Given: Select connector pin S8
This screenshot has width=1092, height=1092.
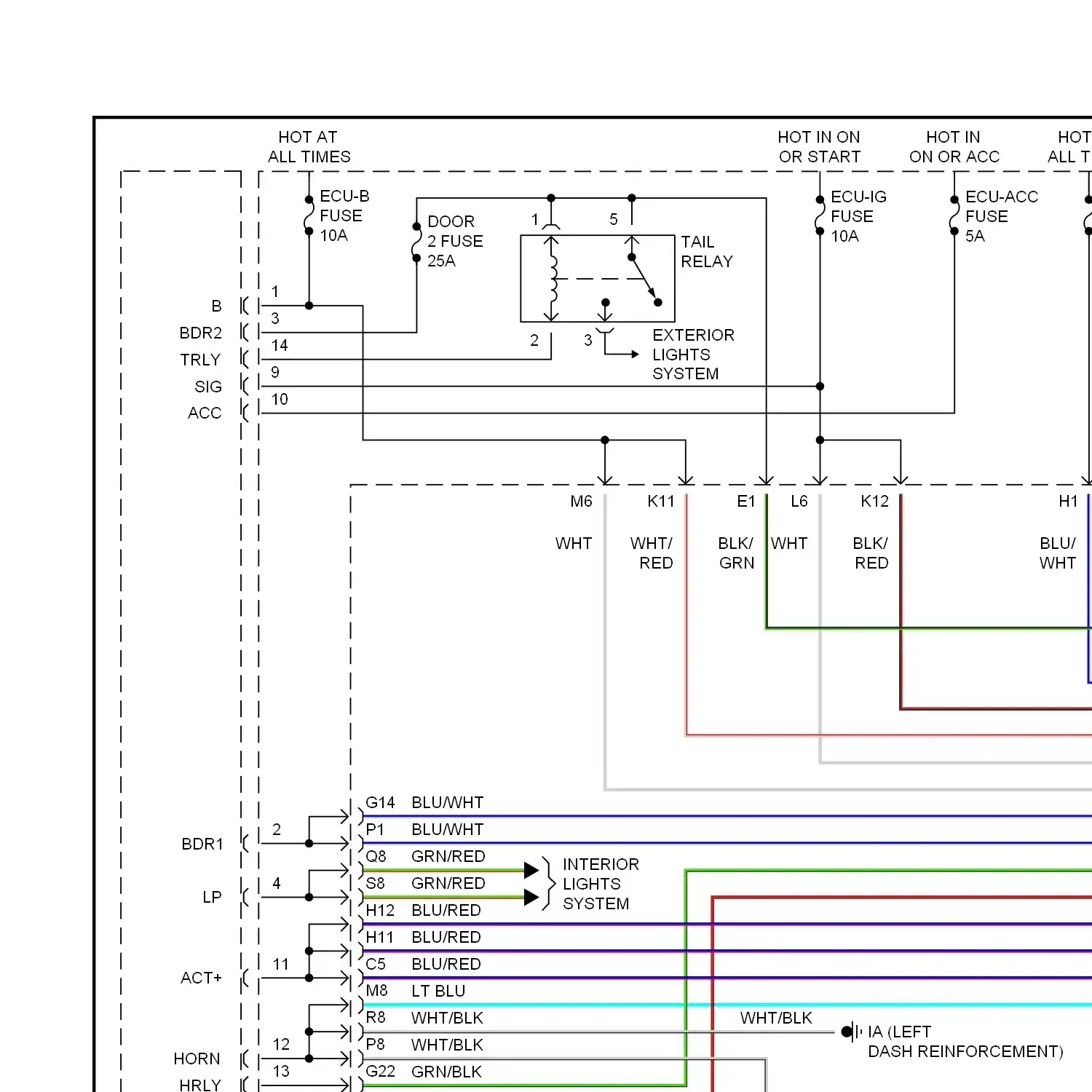Looking at the screenshot, I should tap(375, 883).
